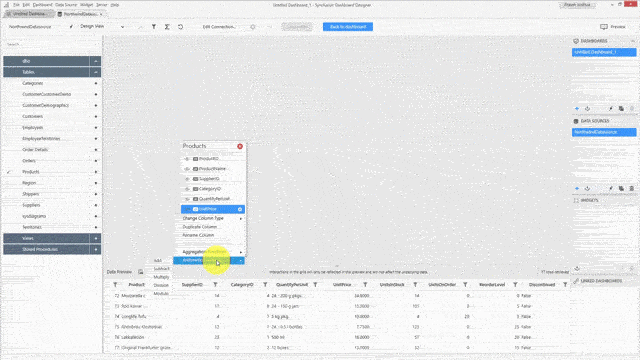Click the table search input field
The width and height of the screenshot is (640, 360).
52,44
